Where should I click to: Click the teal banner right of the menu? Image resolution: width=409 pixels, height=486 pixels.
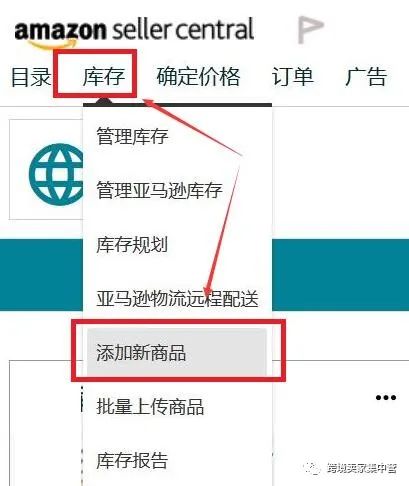coord(341,275)
